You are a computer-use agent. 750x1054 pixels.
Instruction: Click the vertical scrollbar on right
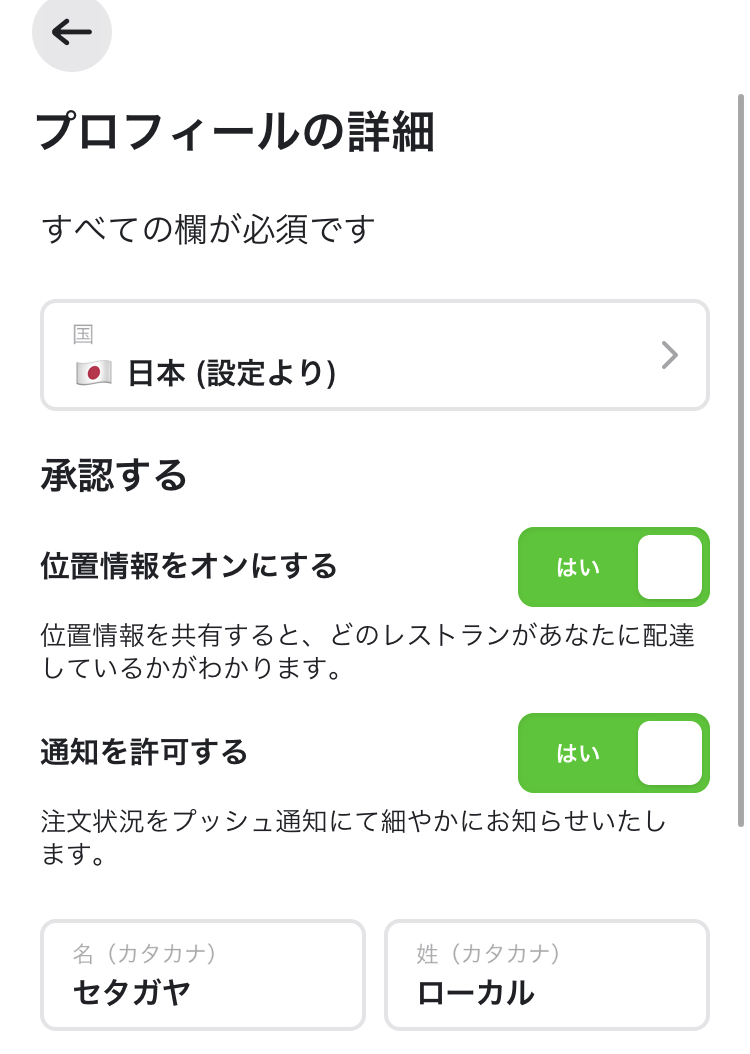[741, 460]
